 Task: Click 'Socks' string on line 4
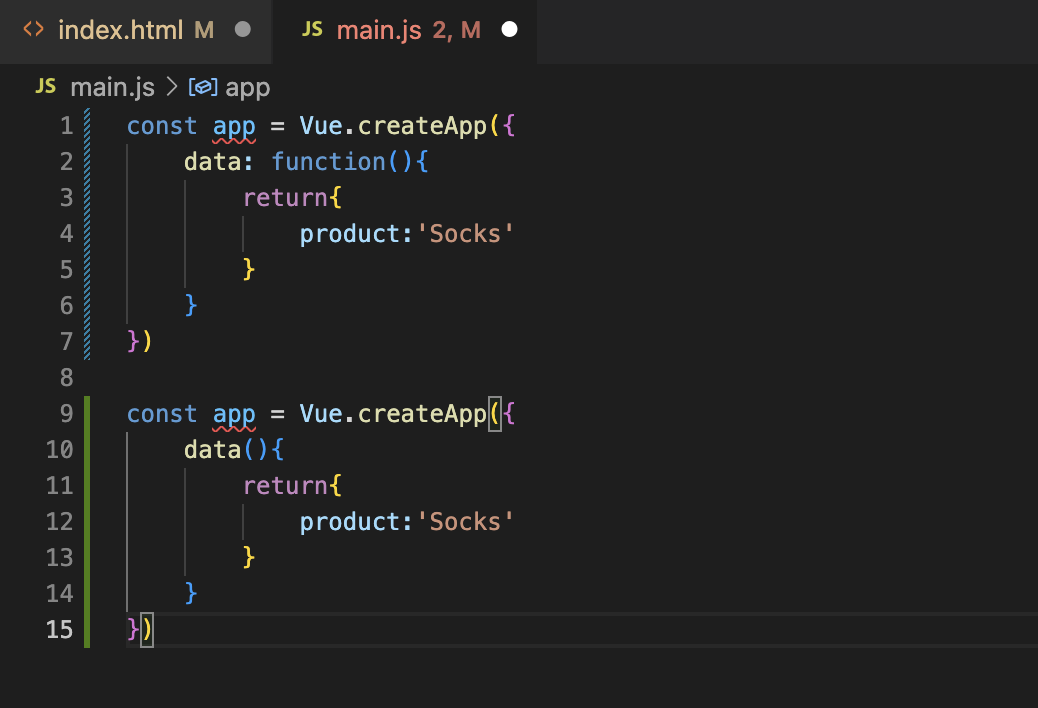pyautogui.click(x=465, y=234)
